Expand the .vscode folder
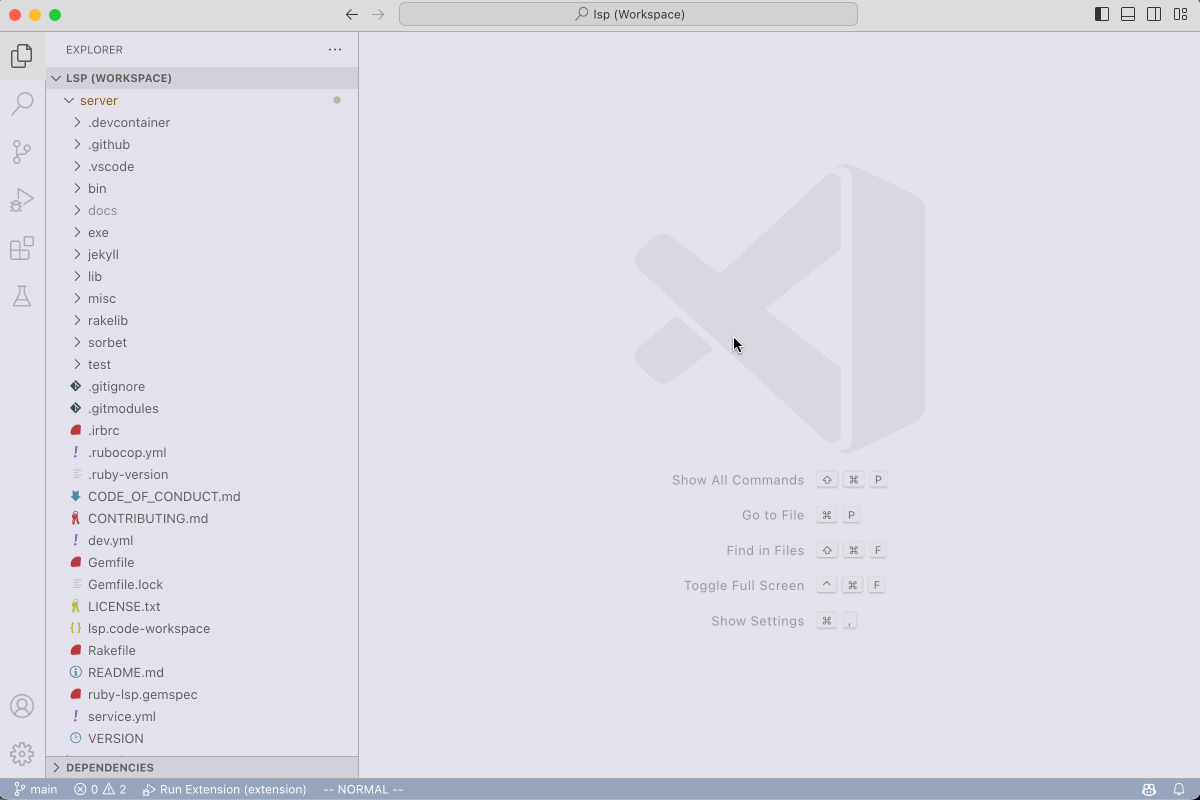Image resolution: width=1200 pixels, height=800 pixels. click(x=202, y=166)
